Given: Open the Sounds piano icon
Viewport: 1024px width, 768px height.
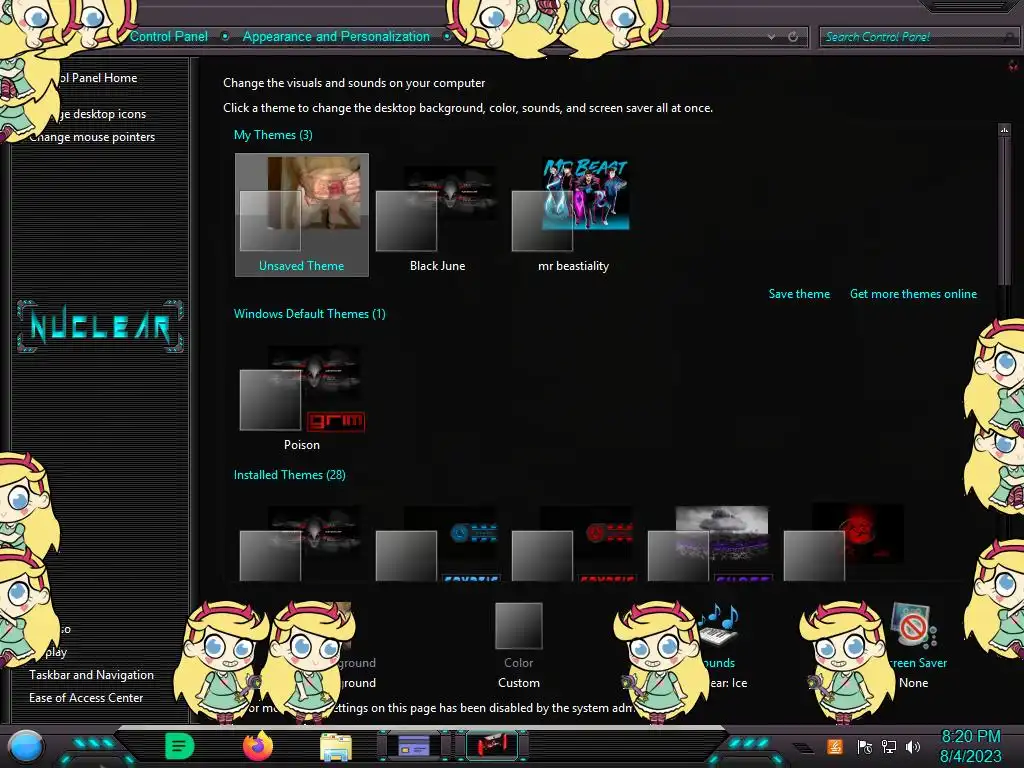Looking at the screenshot, I should (718, 625).
